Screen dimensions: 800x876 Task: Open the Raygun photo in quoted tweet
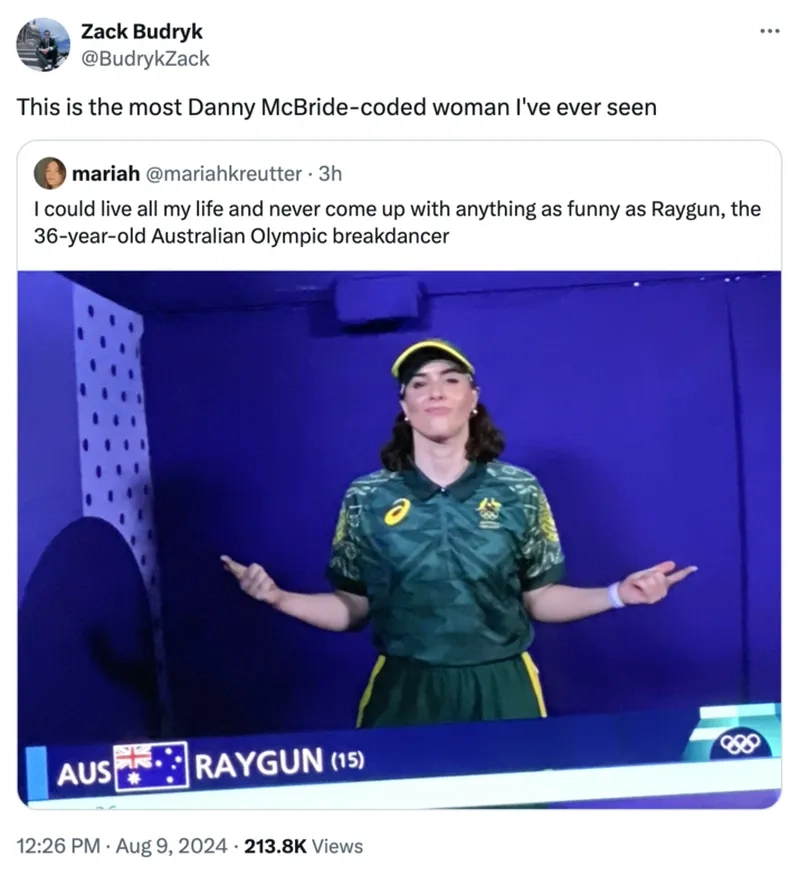399,540
